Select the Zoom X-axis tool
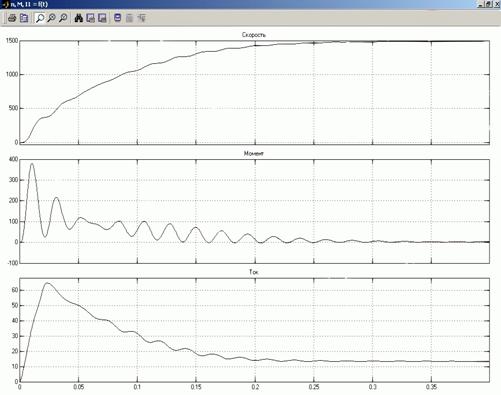Image resolution: width=501 pixels, height=395 pixels. click(51, 18)
